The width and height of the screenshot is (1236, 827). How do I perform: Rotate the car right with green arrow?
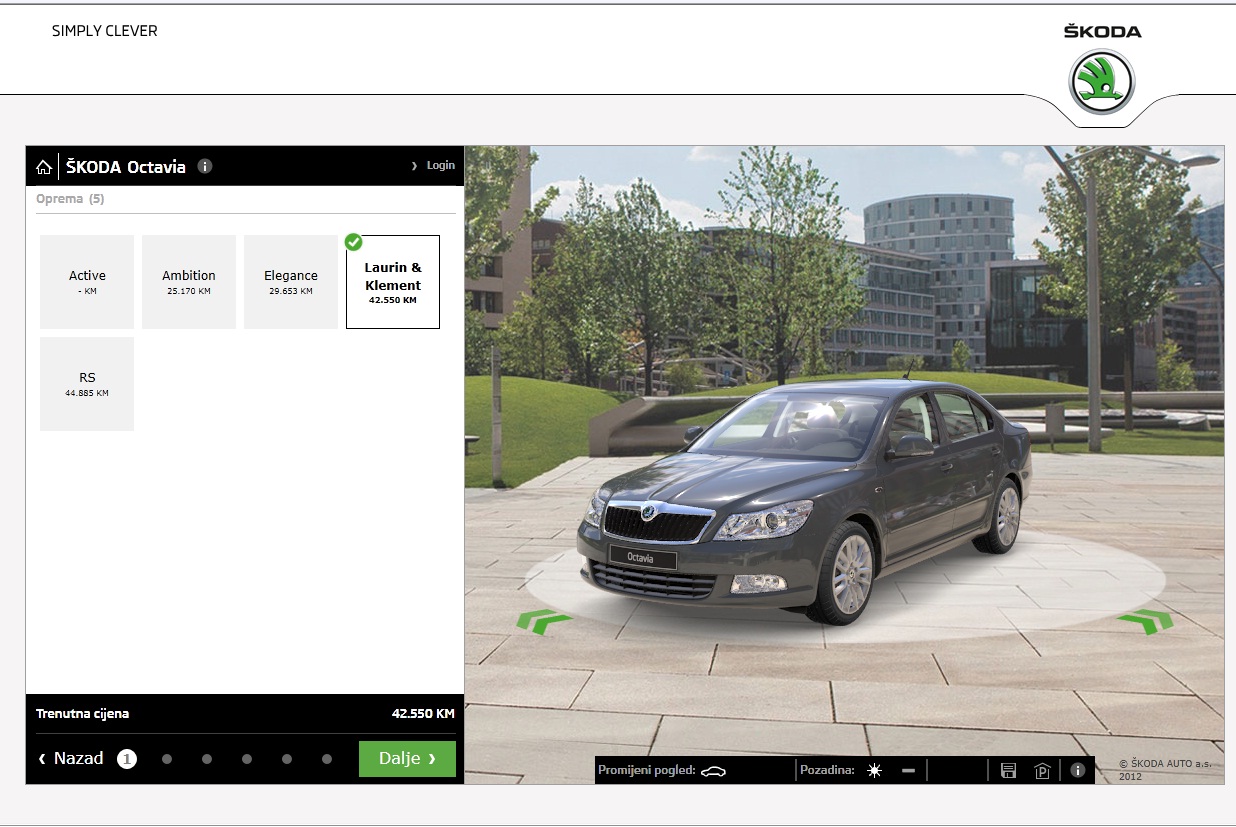click(1146, 622)
